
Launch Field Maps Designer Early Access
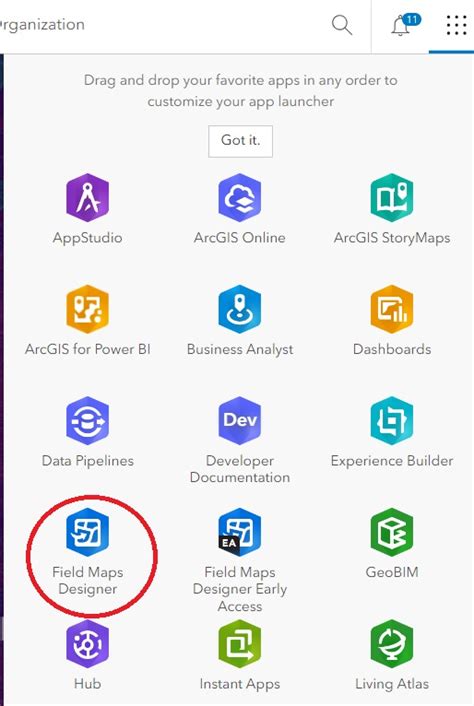pos(239,532)
